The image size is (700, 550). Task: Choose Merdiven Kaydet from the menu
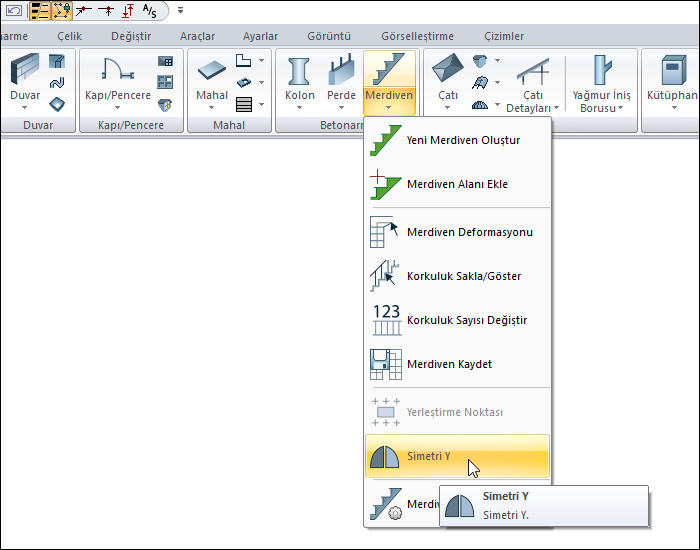(449, 364)
